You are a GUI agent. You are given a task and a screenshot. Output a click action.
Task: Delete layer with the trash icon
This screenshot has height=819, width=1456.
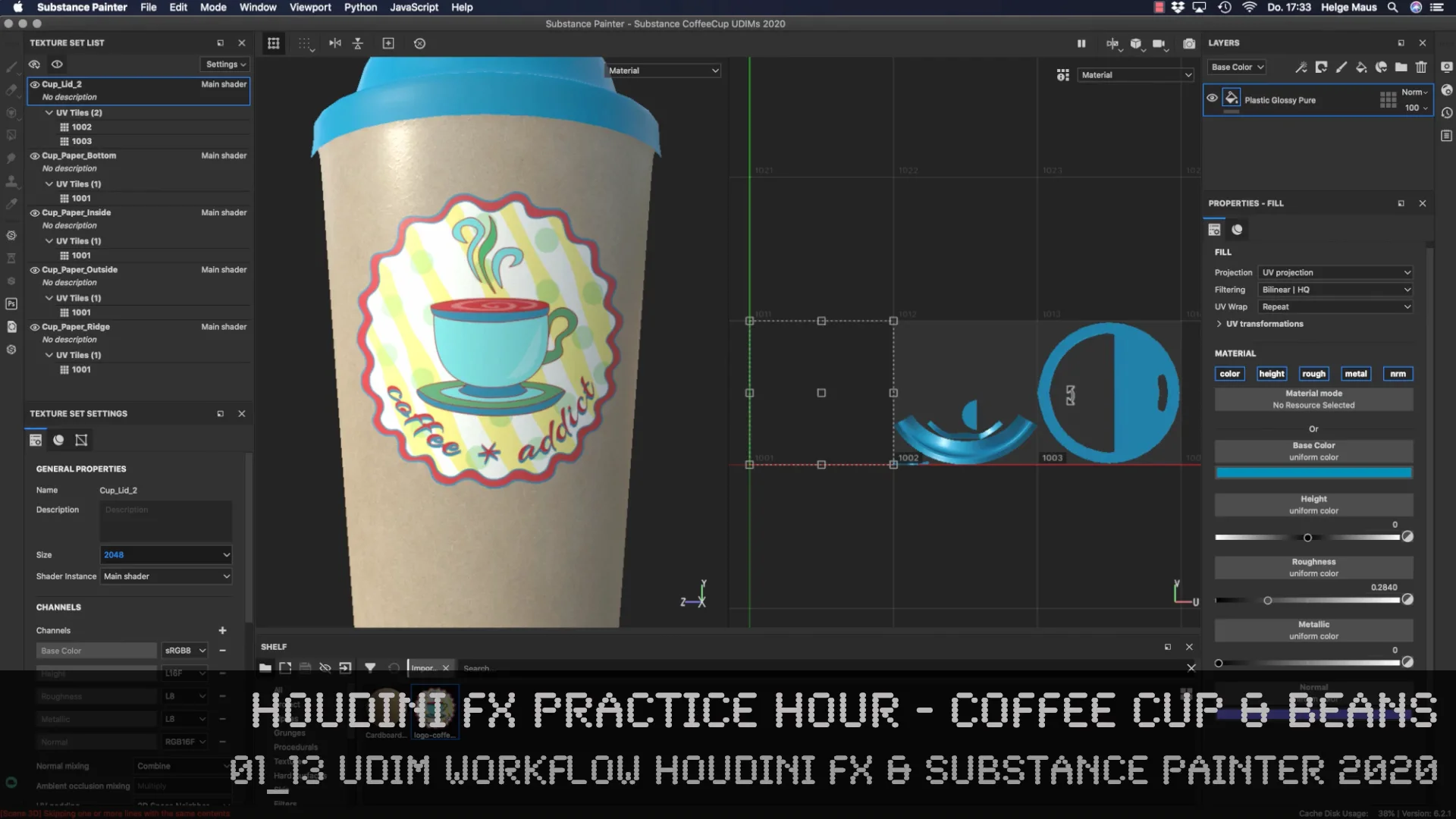coord(1421,67)
